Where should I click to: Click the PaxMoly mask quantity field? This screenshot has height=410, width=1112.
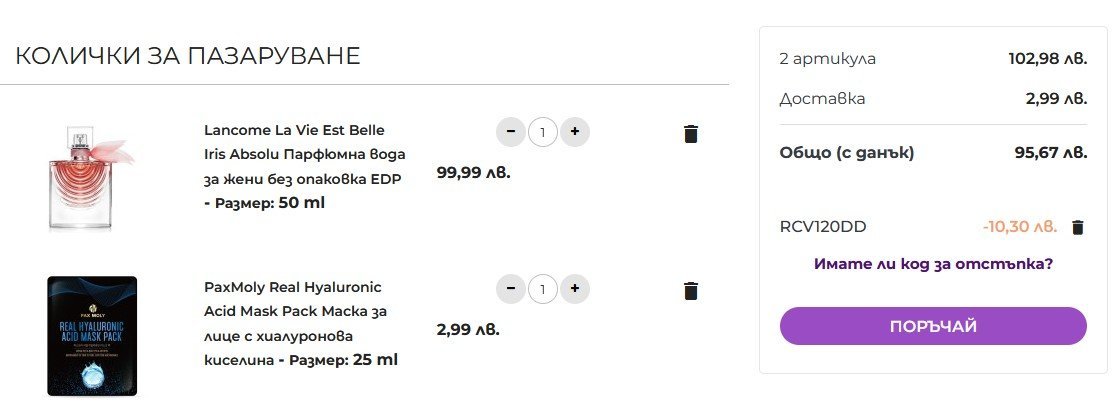tap(543, 289)
